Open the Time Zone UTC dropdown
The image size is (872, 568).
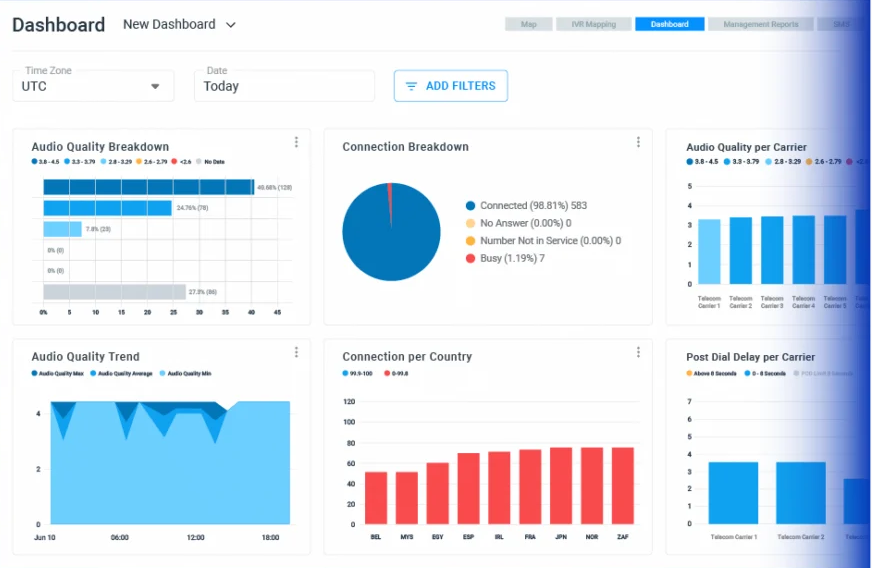tap(93, 86)
